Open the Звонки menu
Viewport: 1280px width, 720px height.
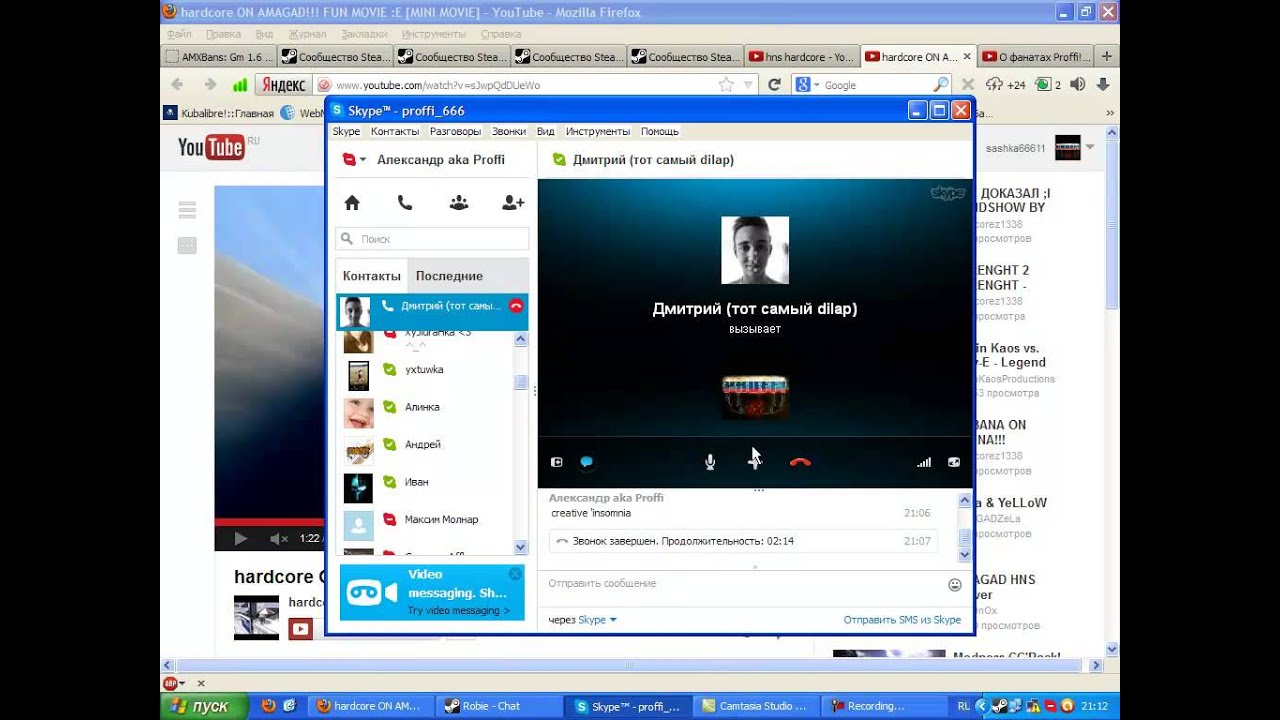click(x=509, y=131)
